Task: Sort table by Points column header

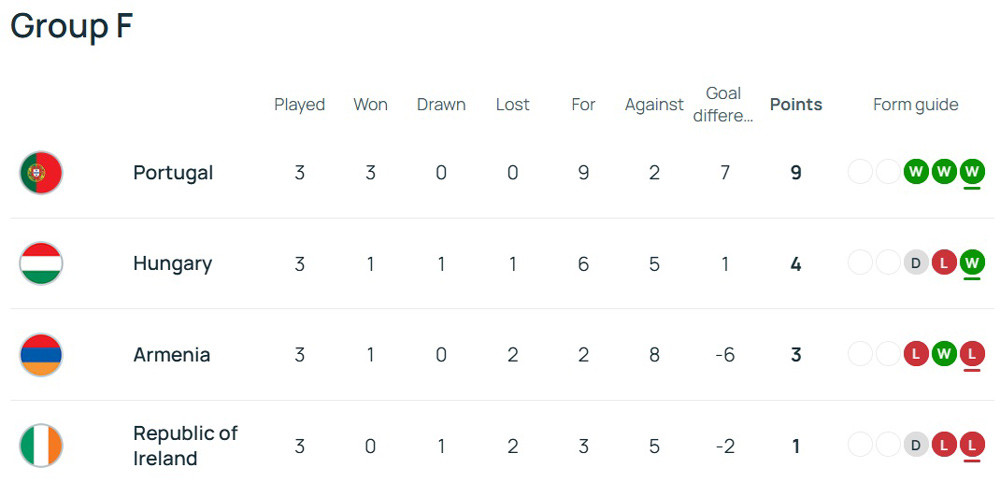Action: 796,105
